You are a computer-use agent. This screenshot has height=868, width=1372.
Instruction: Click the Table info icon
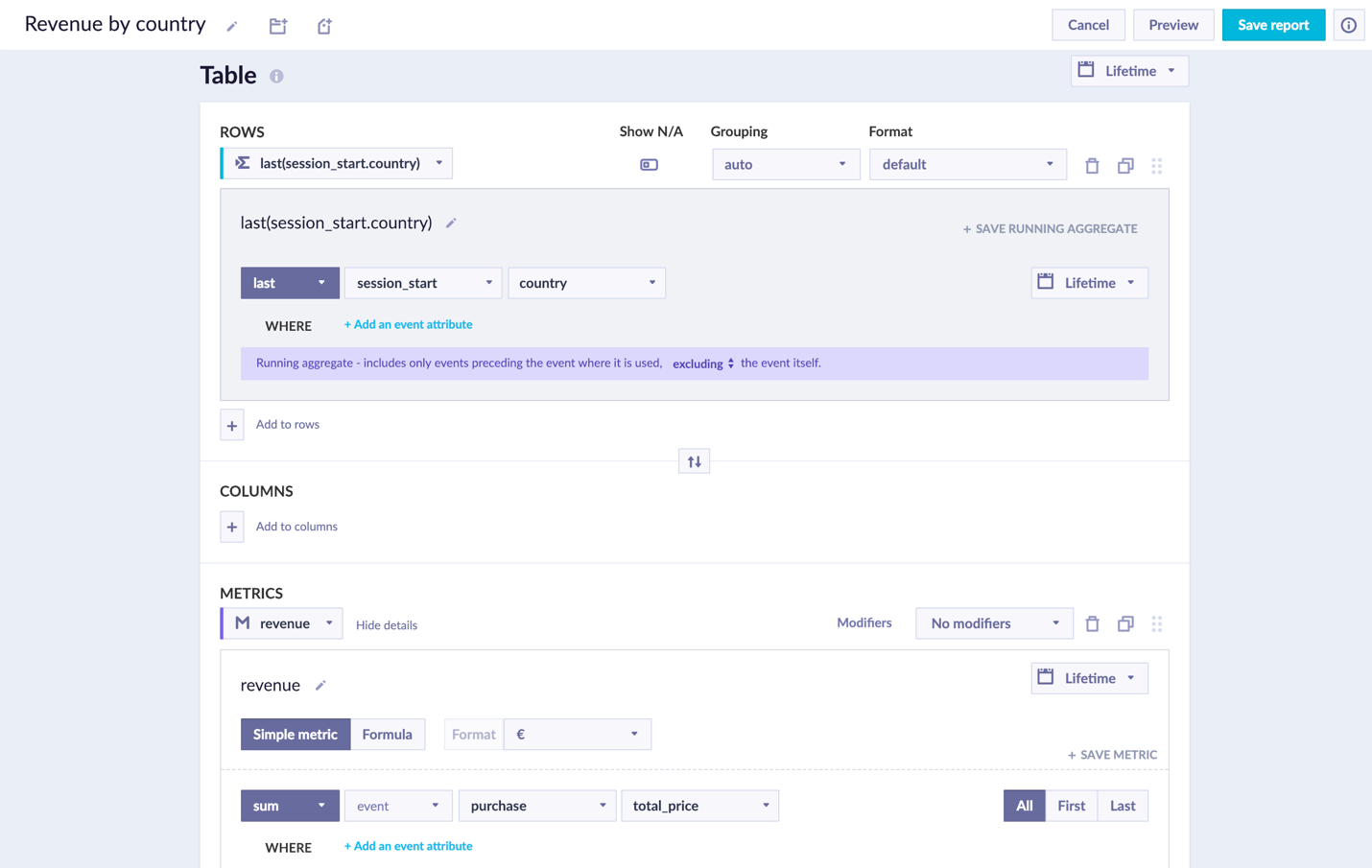pos(276,76)
